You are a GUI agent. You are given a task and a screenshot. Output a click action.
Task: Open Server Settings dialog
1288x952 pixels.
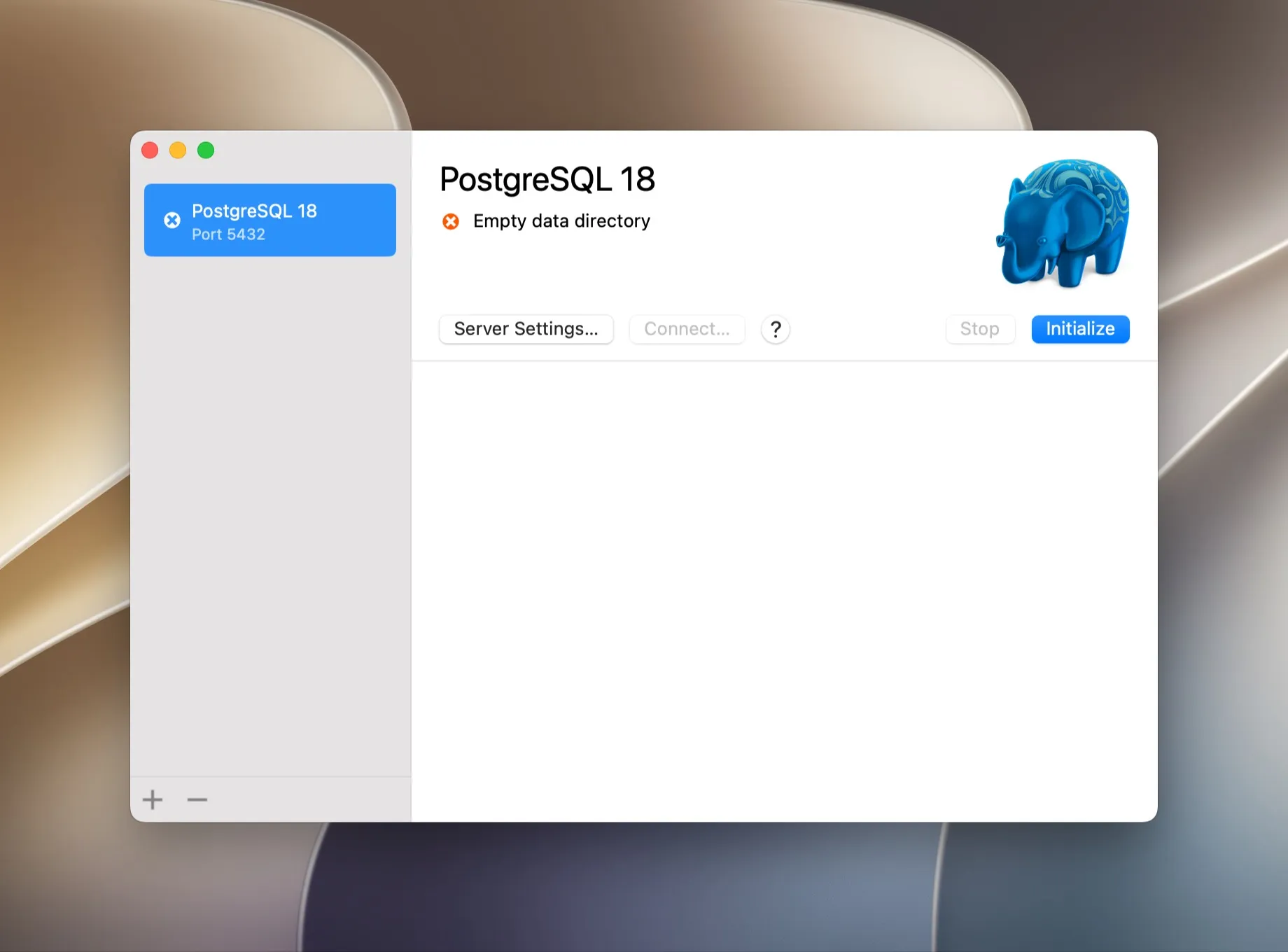pyautogui.click(x=526, y=329)
